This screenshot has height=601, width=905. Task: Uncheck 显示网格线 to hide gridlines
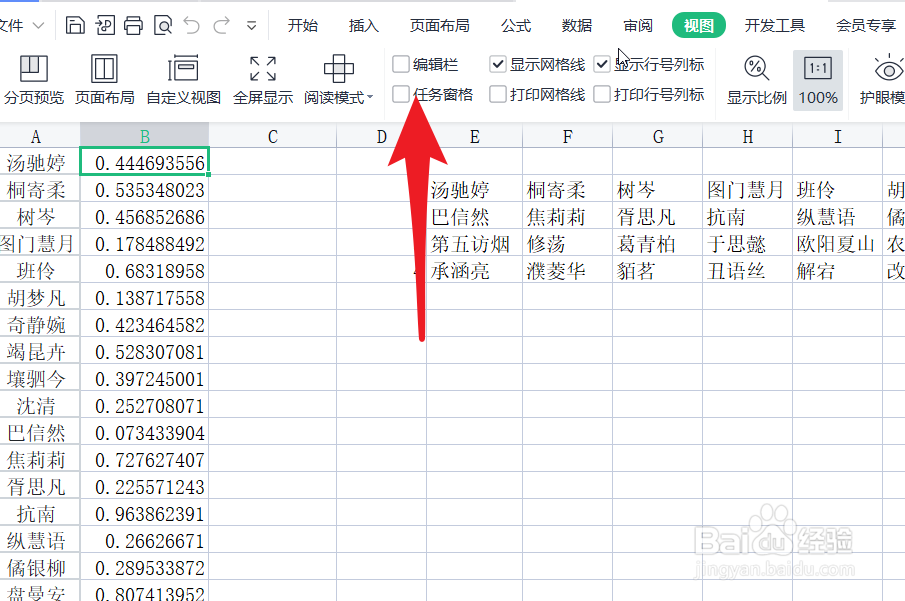[x=497, y=64]
